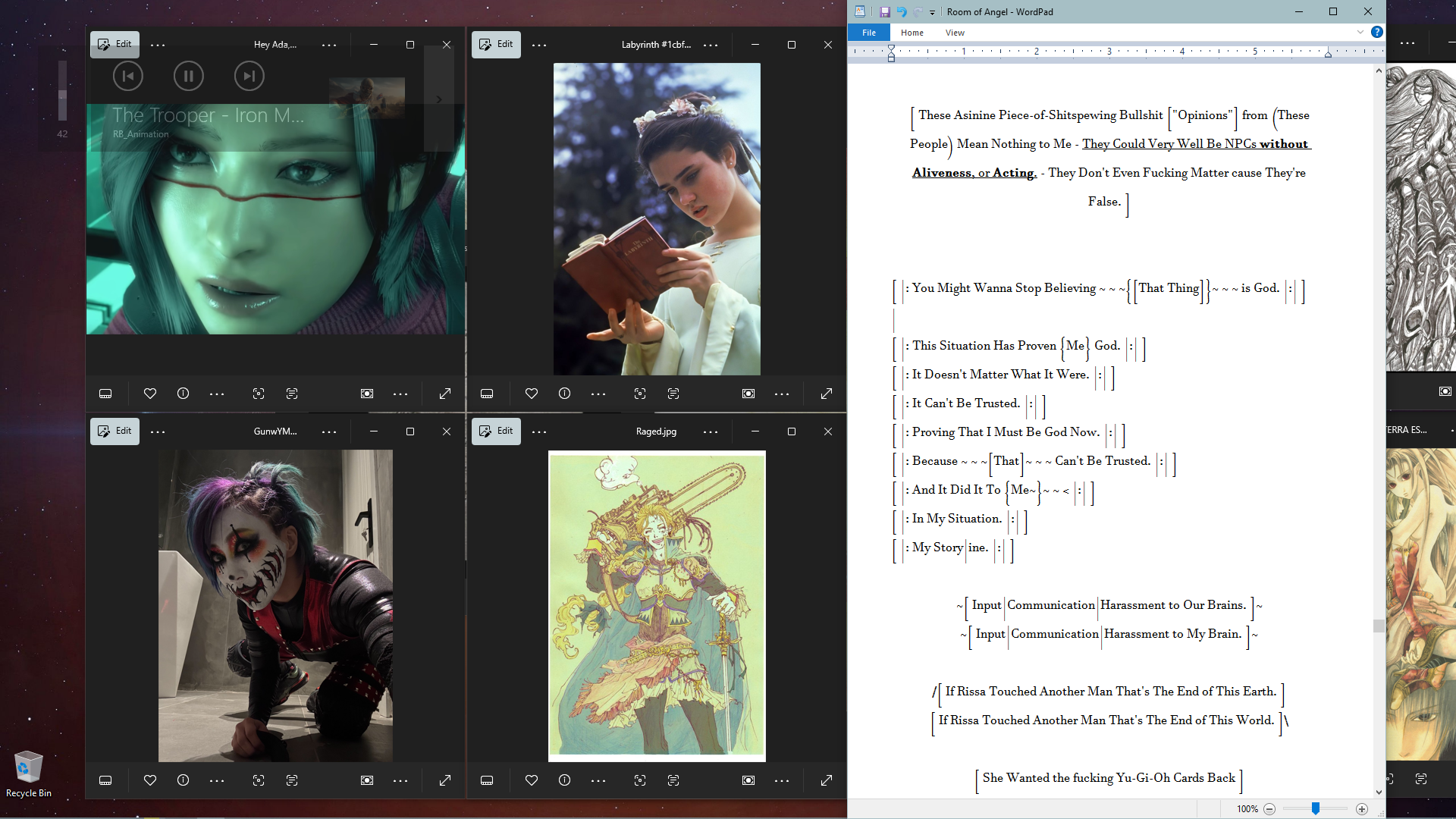Toggle filmstrip view in GunwYM photo window
Screen dimensions: 1456x819
pyautogui.click(x=105, y=780)
